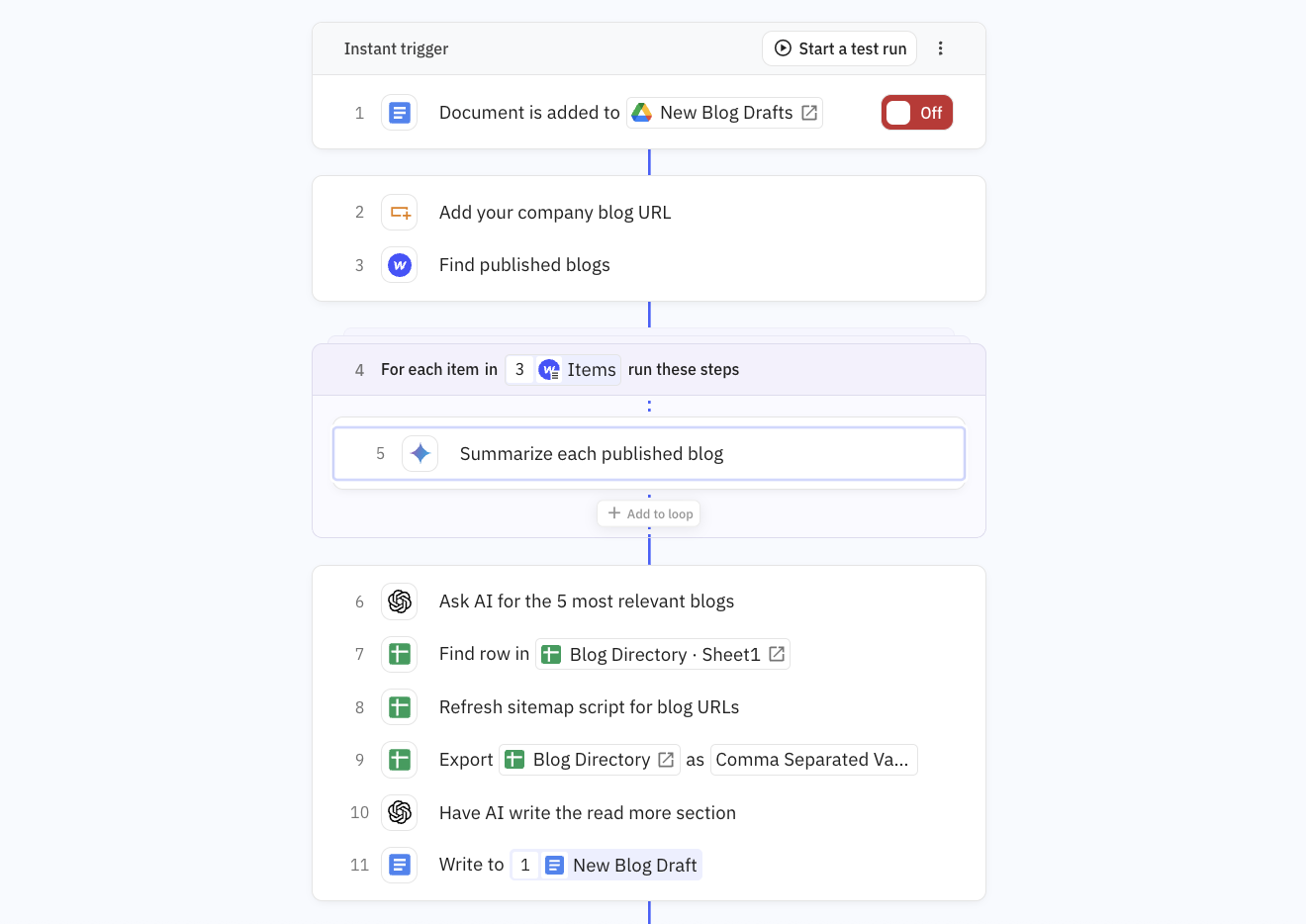Viewport: 1306px width, 924px height.
Task: Open the Blog Directory · Sheet1 link
Action: 663,654
